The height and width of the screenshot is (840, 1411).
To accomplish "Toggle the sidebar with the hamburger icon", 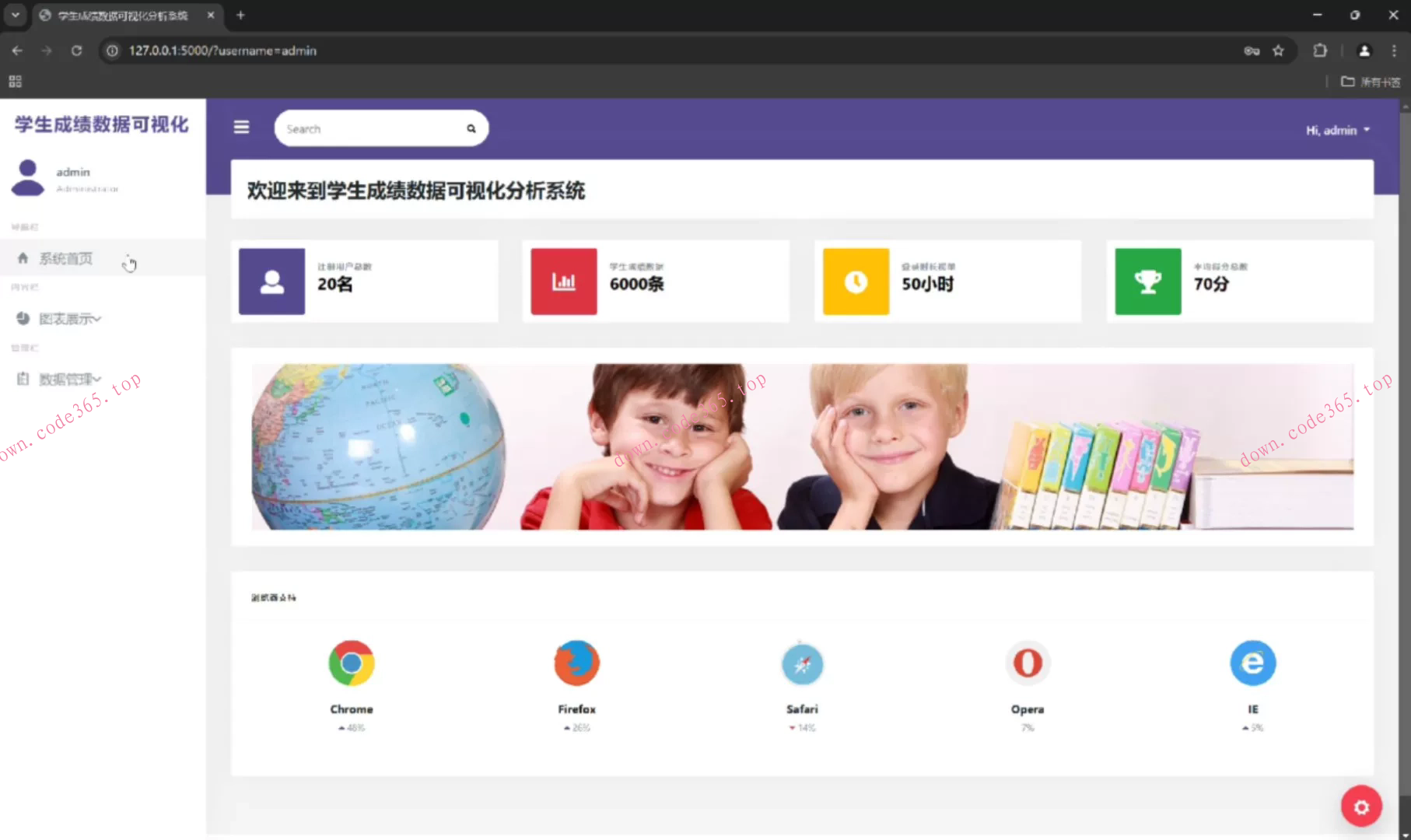I will pos(241,127).
